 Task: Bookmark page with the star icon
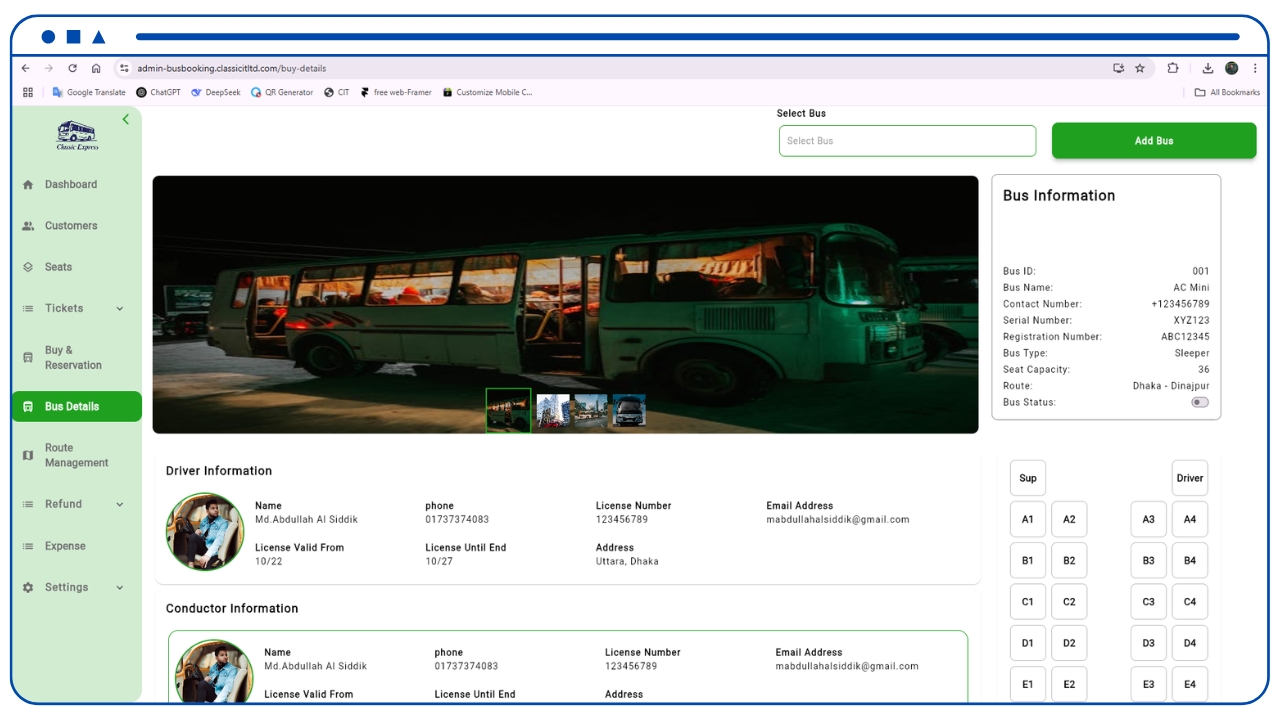[1140, 68]
